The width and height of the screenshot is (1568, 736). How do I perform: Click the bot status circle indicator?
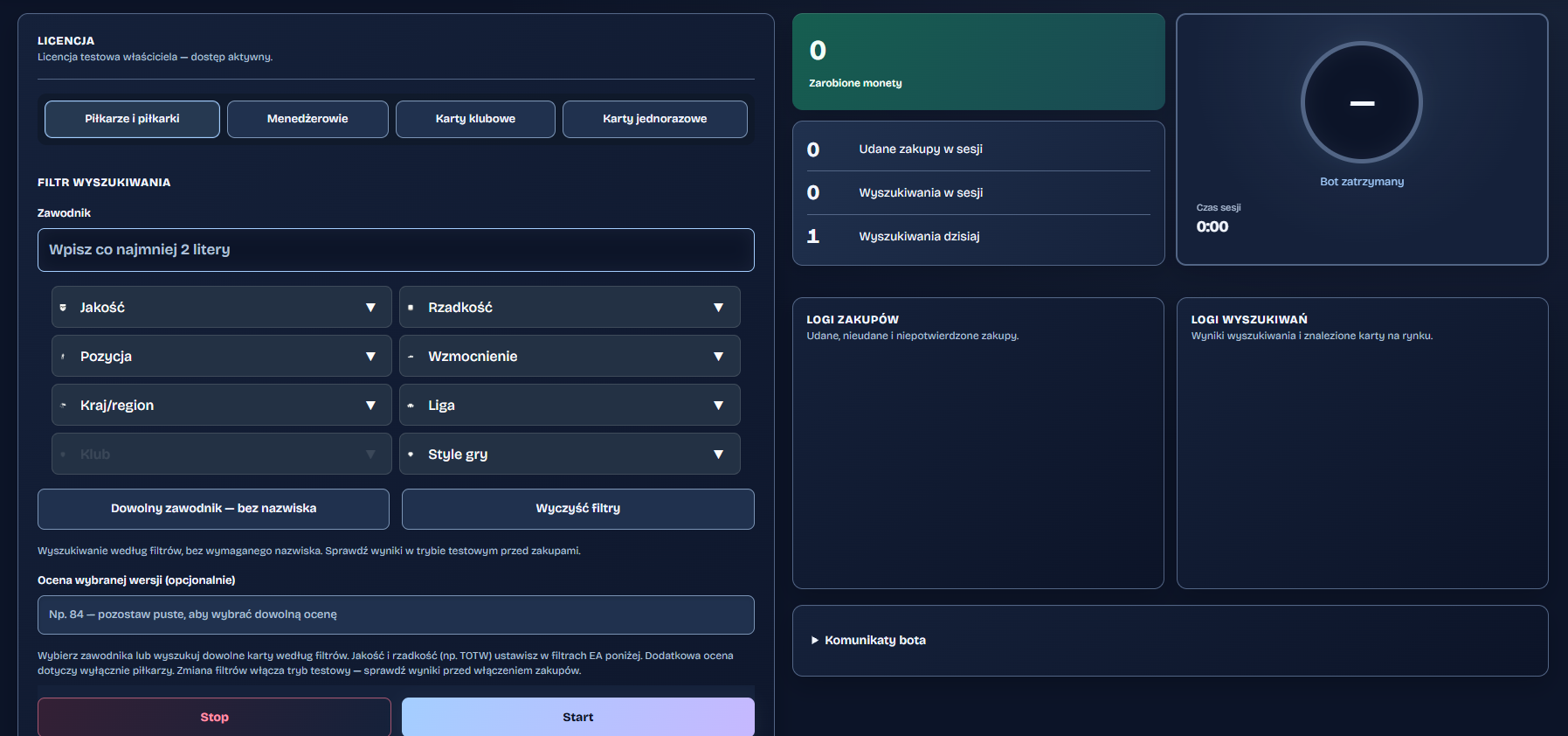[1362, 102]
